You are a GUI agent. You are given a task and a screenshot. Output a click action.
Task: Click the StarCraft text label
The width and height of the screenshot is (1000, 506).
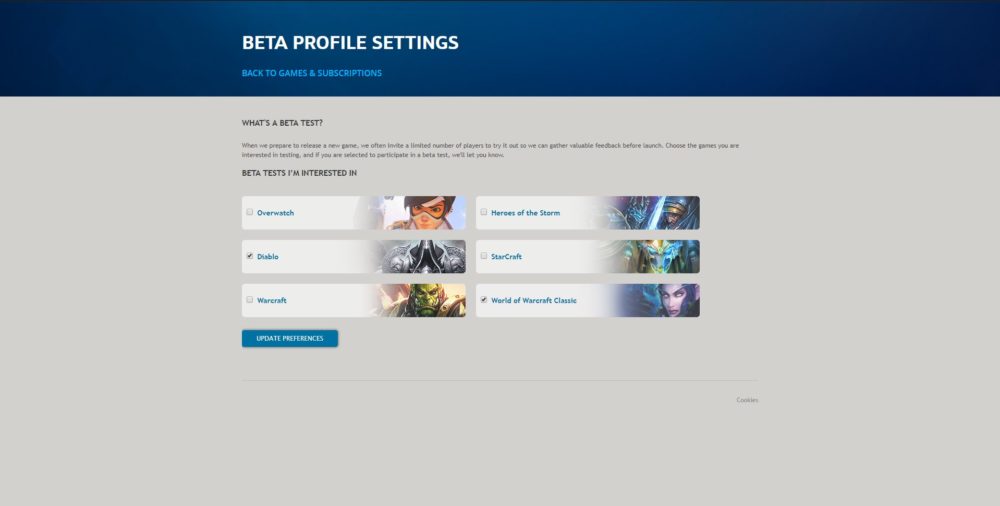click(506, 257)
